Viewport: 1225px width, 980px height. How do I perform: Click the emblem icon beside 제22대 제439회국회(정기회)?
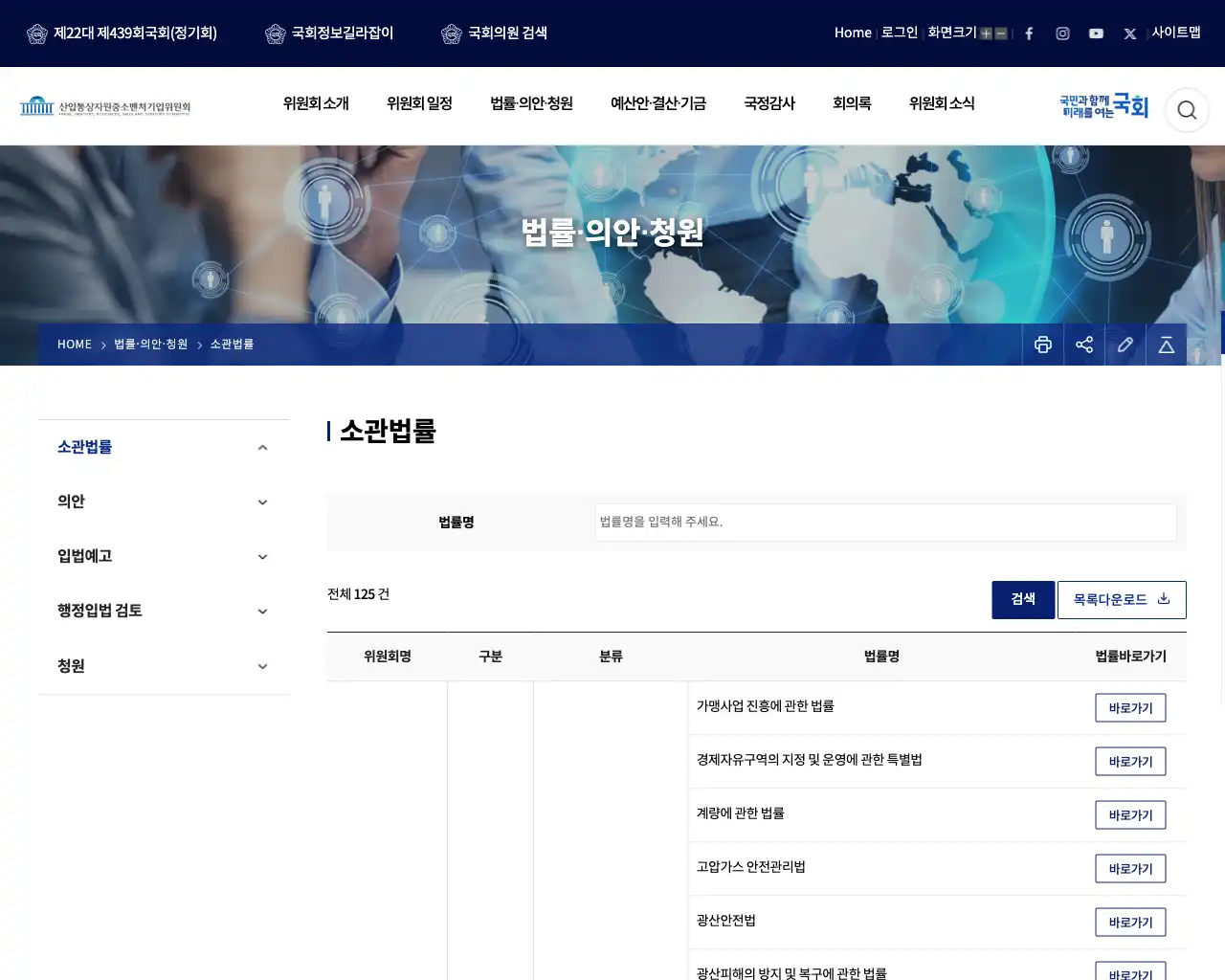pyautogui.click(x=37, y=33)
